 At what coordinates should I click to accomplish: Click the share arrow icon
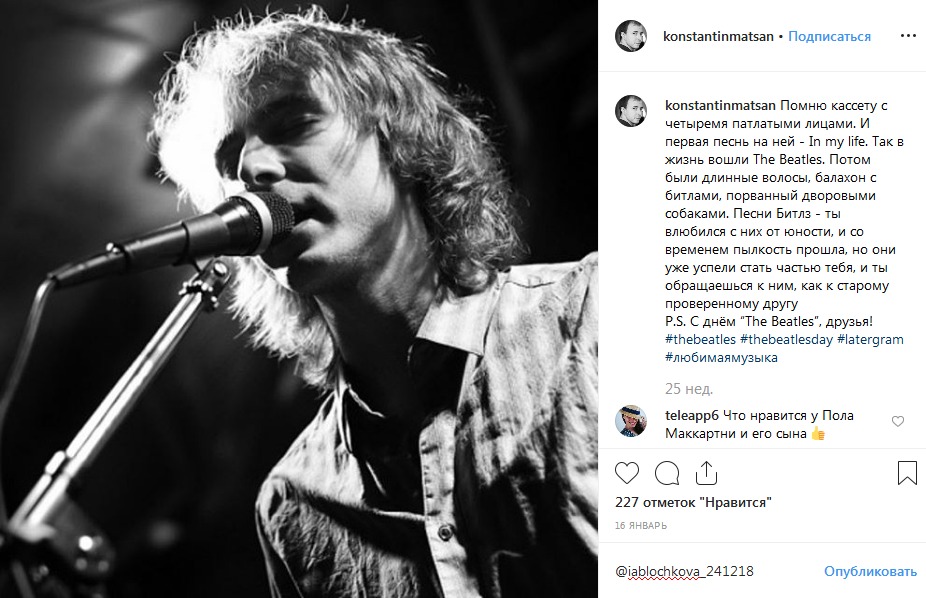706,472
